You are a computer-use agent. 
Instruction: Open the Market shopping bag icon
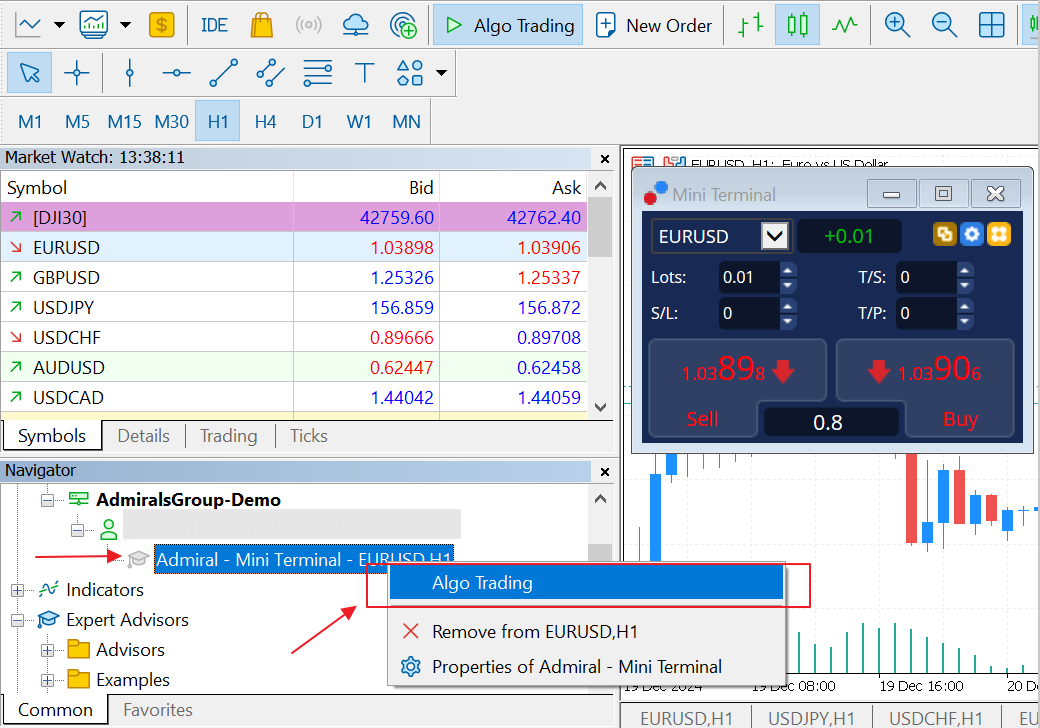coord(262,25)
